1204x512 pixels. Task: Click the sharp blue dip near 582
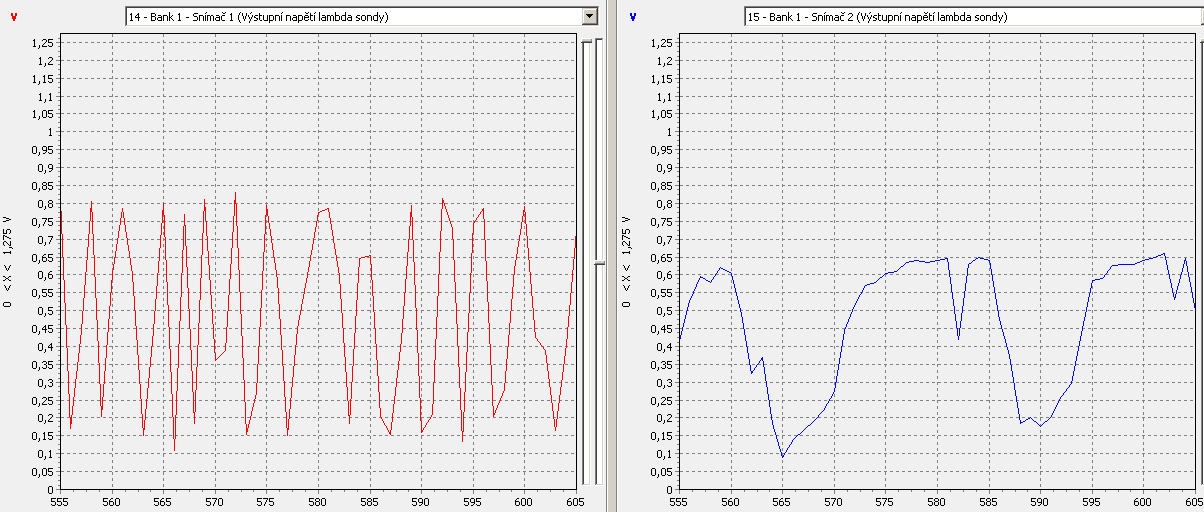pos(958,339)
